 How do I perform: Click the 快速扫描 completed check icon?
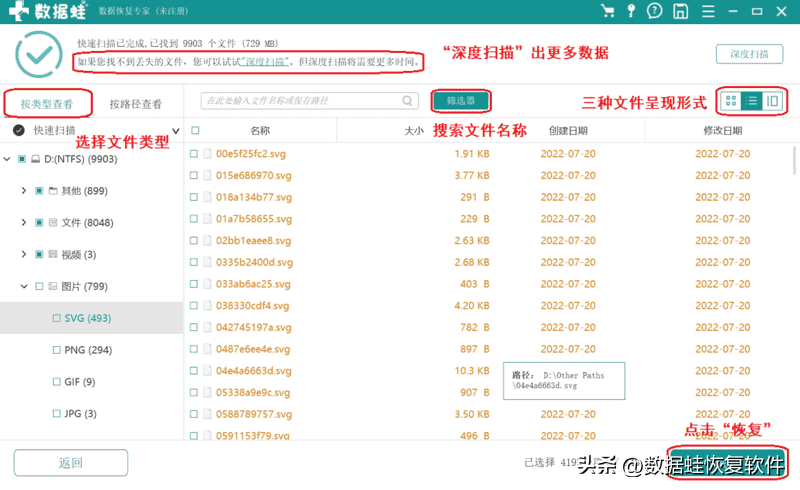pyautogui.click(x=19, y=131)
